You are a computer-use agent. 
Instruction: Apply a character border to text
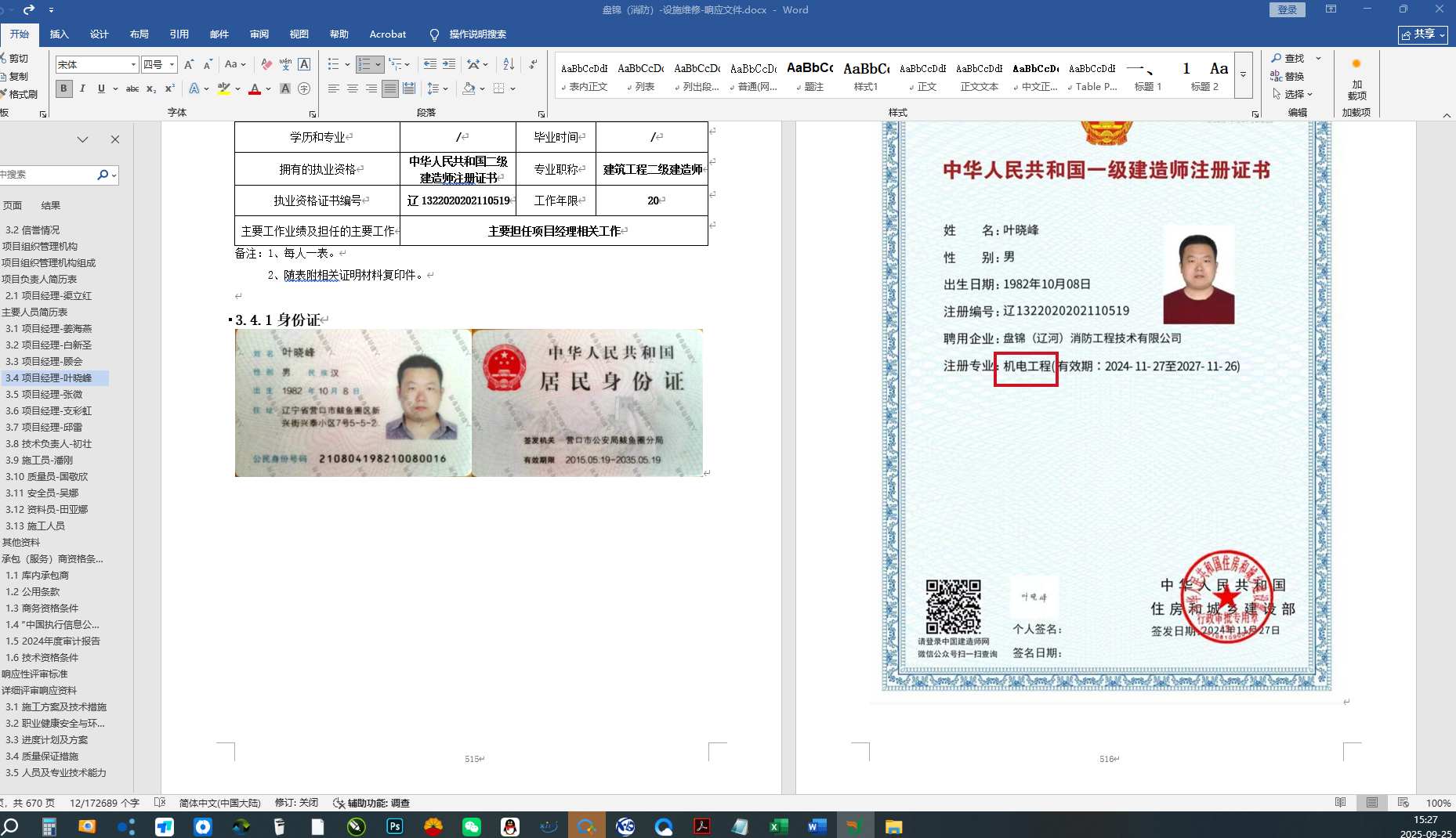pyautogui.click(x=304, y=64)
